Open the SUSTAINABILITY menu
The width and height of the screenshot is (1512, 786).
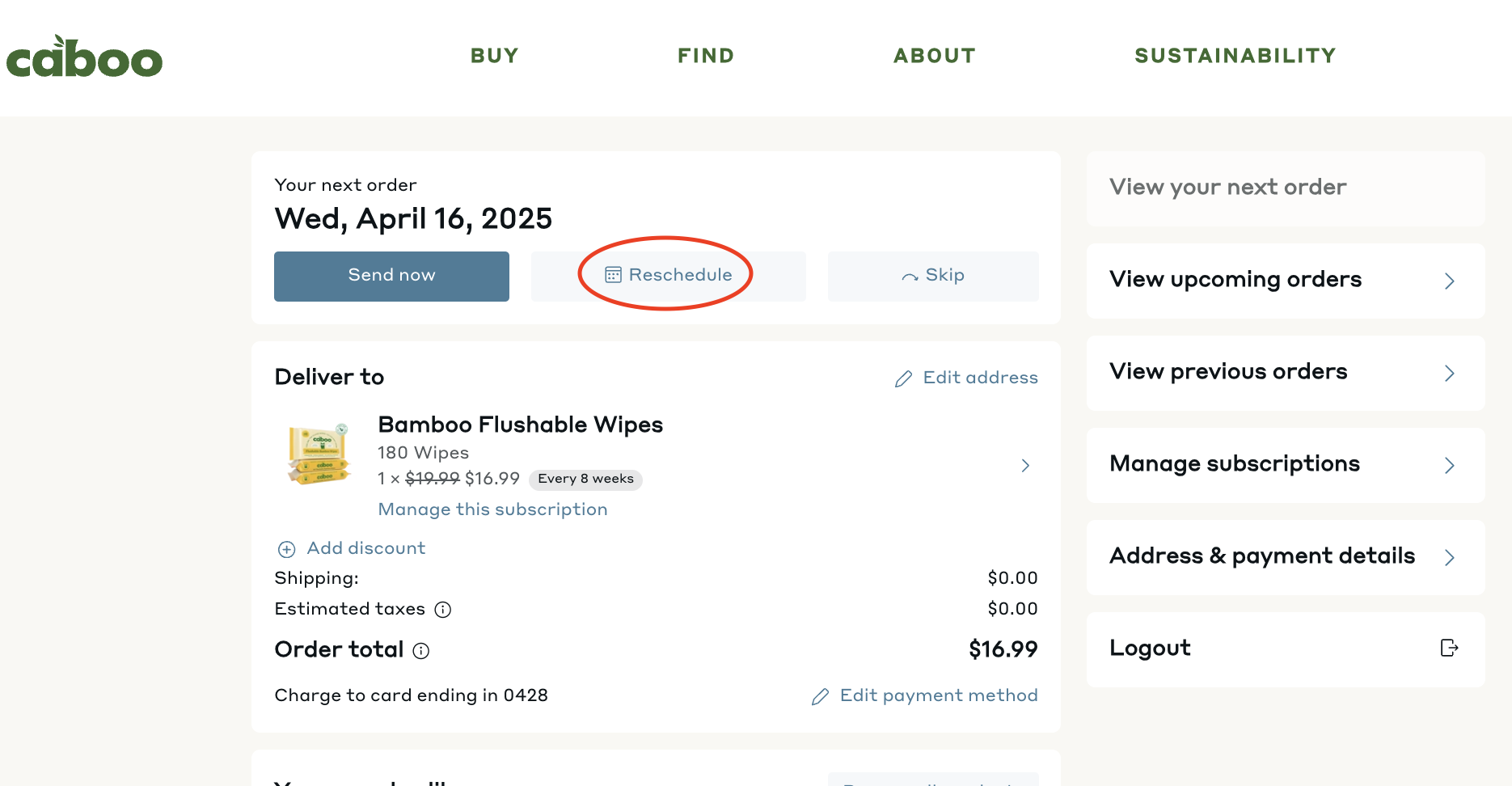click(1235, 56)
